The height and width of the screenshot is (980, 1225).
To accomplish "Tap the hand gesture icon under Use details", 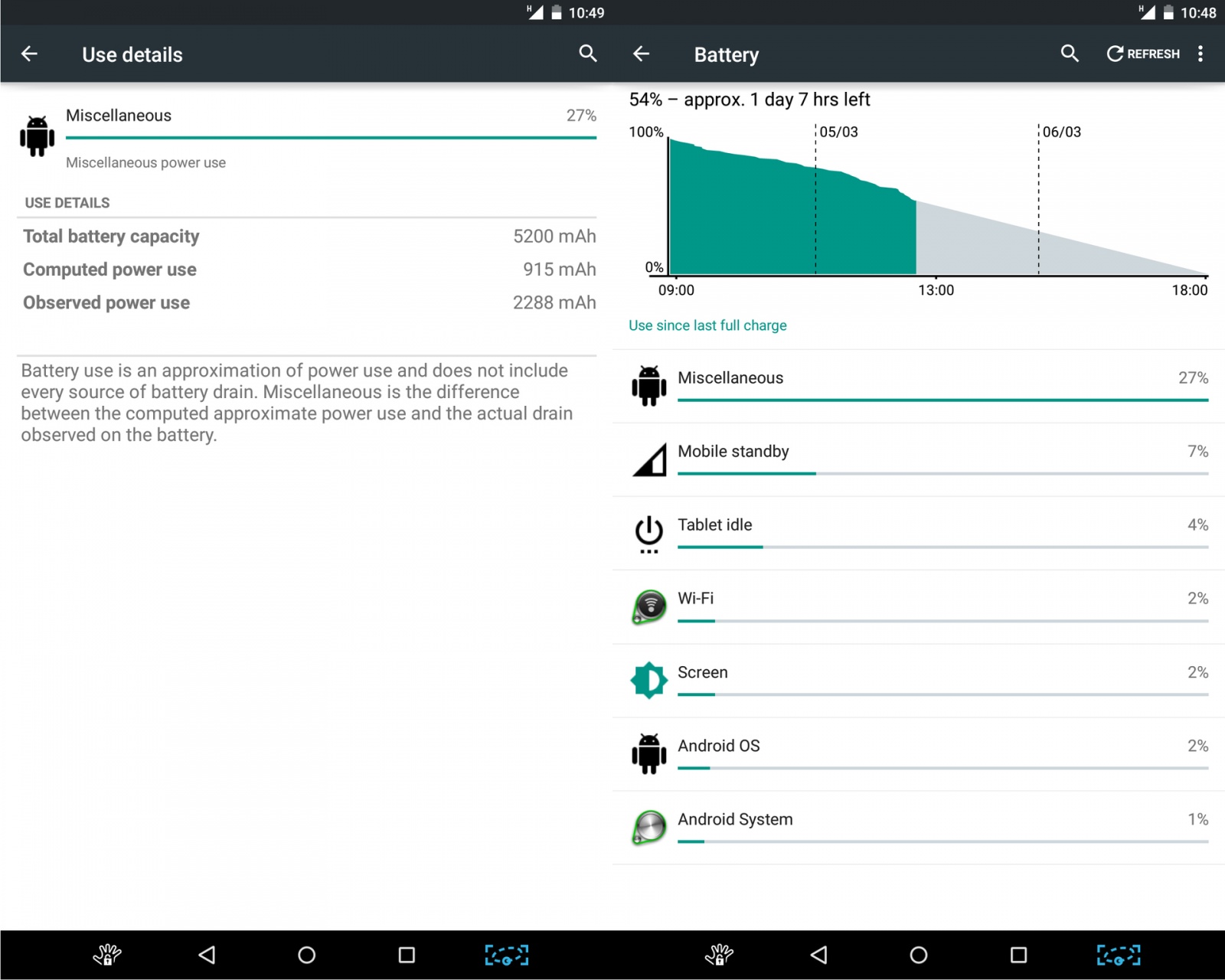I will coord(107,955).
